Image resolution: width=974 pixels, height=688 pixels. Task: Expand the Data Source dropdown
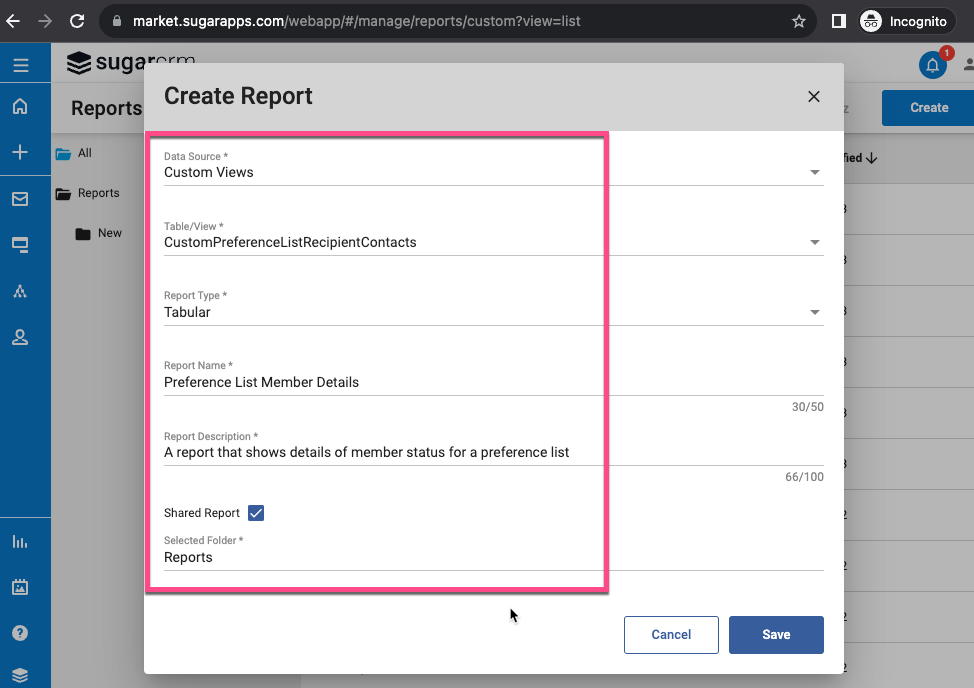coord(814,172)
